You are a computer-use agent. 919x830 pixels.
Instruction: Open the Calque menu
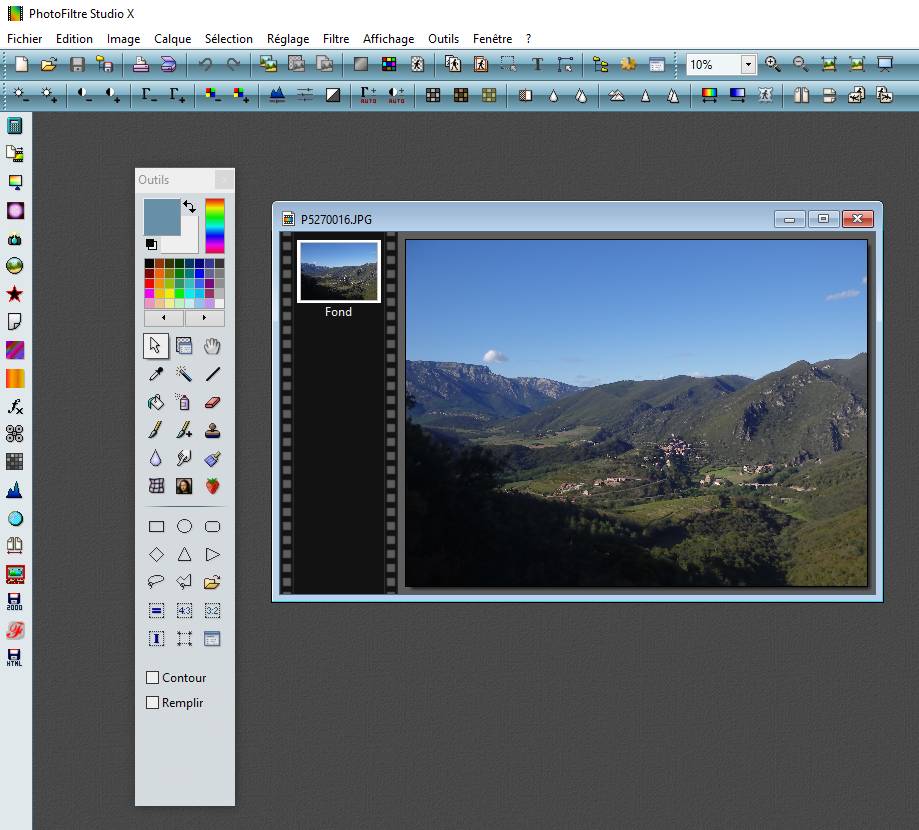click(172, 39)
